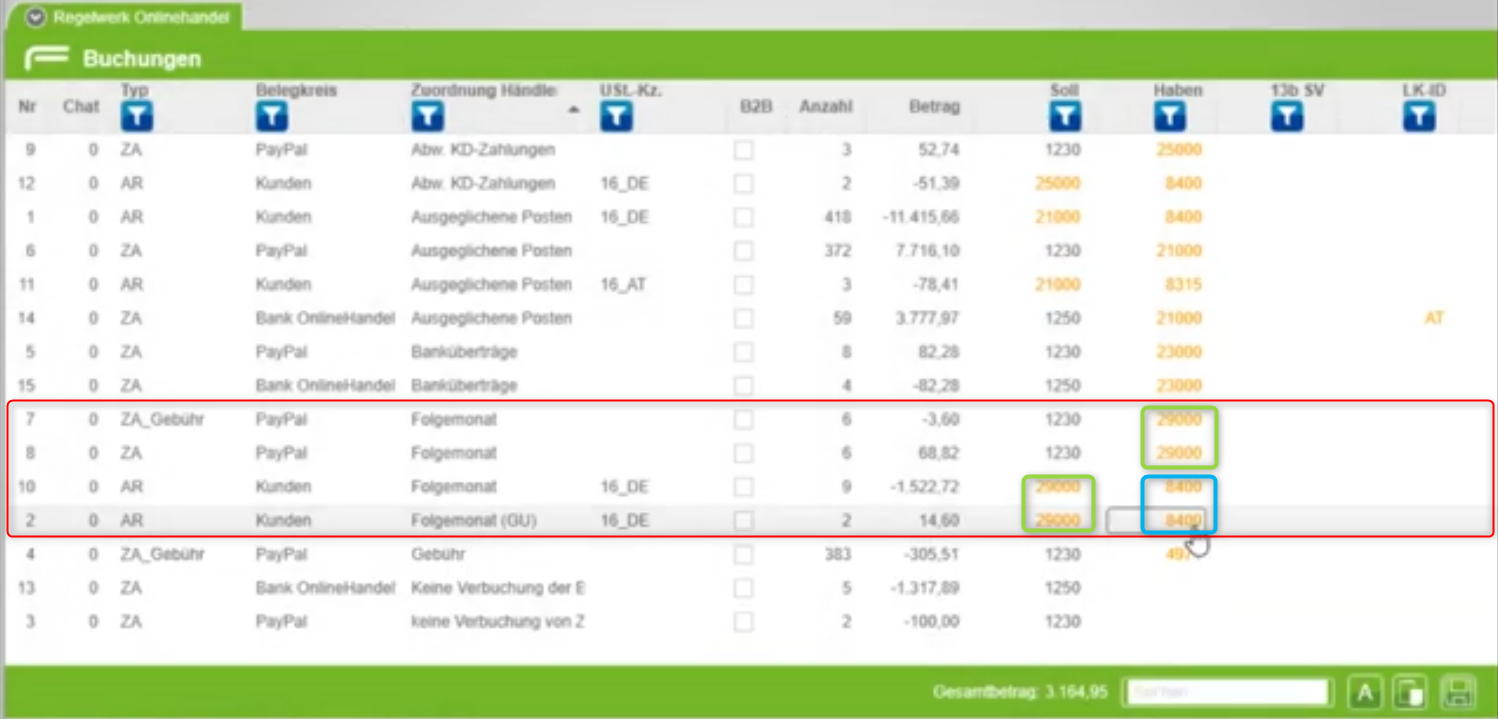The width and height of the screenshot is (1498, 719).
Task: Click the 13b SV filter icon
Action: point(1288,117)
